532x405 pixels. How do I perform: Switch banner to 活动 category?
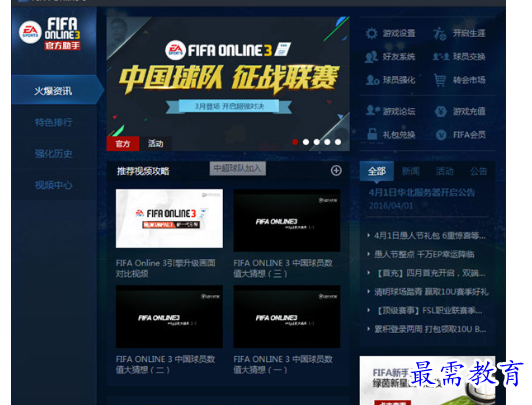pos(155,143)
